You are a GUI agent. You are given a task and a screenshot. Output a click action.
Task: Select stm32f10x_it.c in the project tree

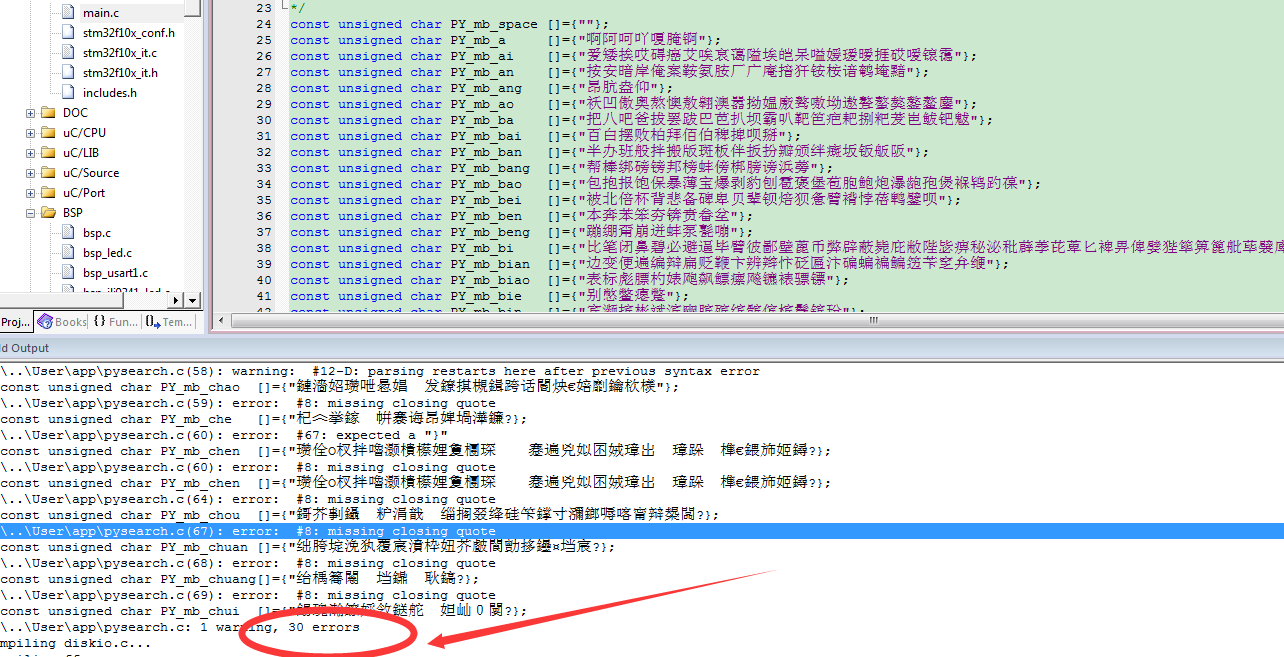[x=119, y=53]
